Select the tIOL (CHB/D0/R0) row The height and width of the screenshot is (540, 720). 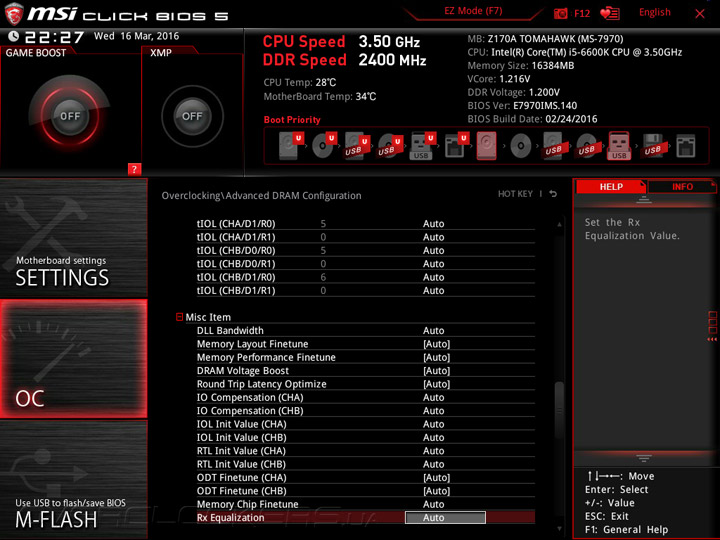[x=366, y=251]
